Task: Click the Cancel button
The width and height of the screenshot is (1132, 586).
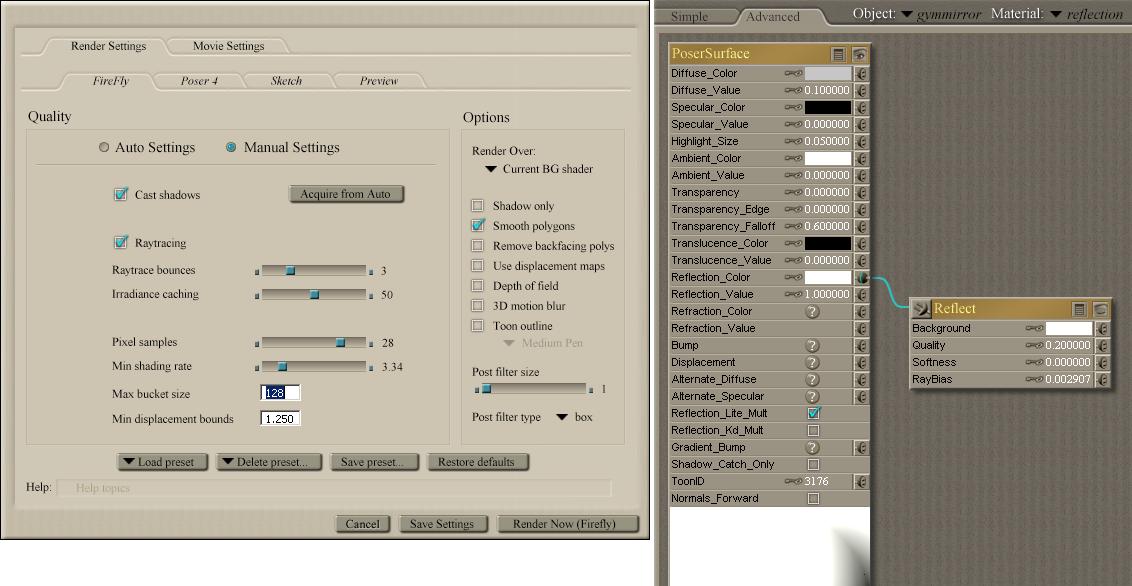Action: pos(362,524)
